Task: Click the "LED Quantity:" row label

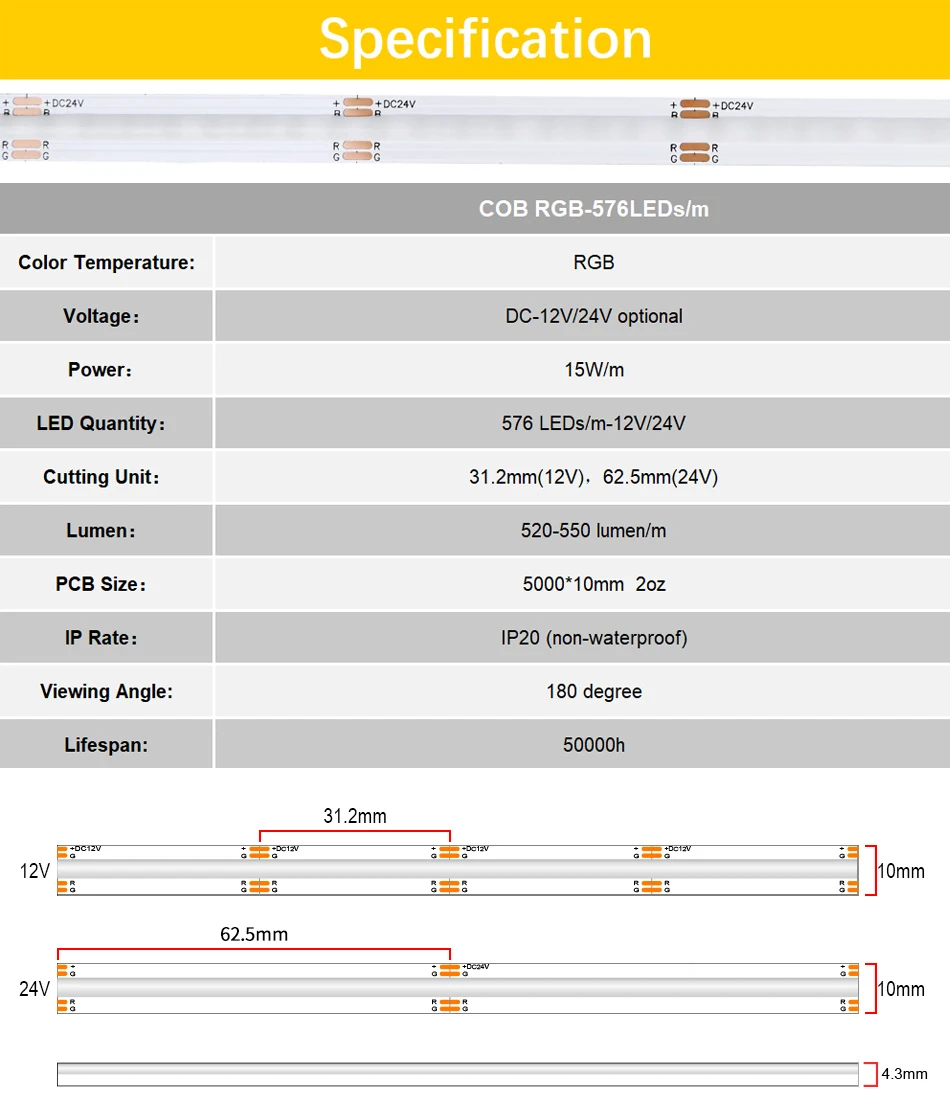Action: (101, 423)
